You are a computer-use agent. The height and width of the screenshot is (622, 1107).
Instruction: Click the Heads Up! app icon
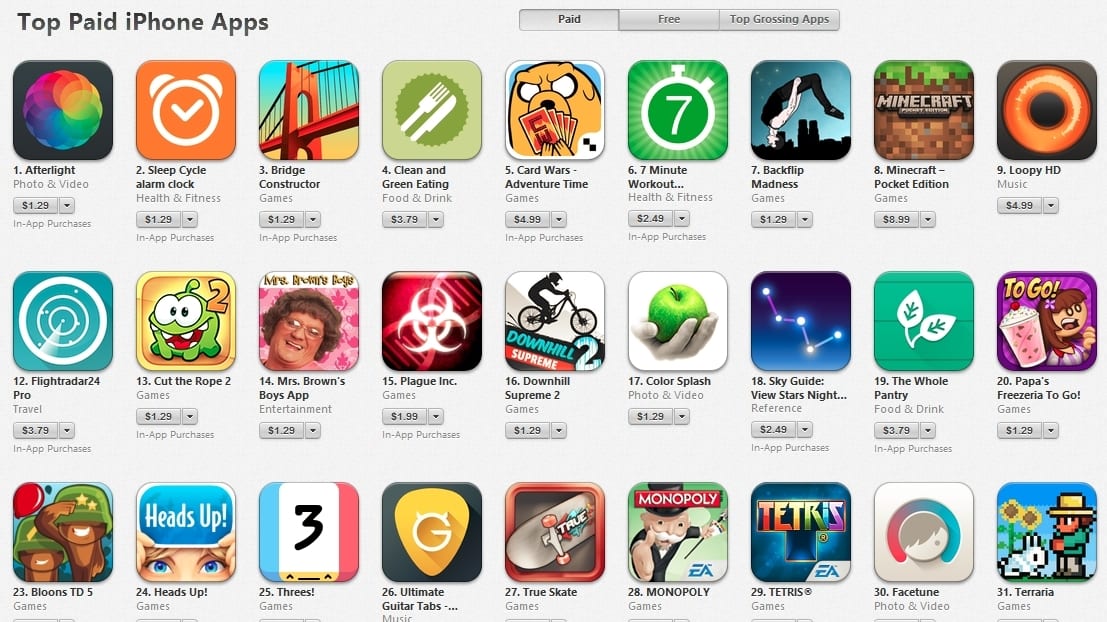tap(186, 532)
